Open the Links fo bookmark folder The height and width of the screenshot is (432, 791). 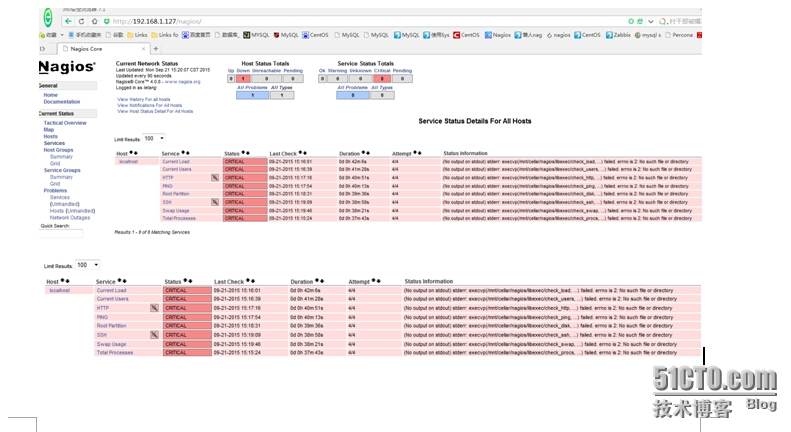[x=164, y=35]
